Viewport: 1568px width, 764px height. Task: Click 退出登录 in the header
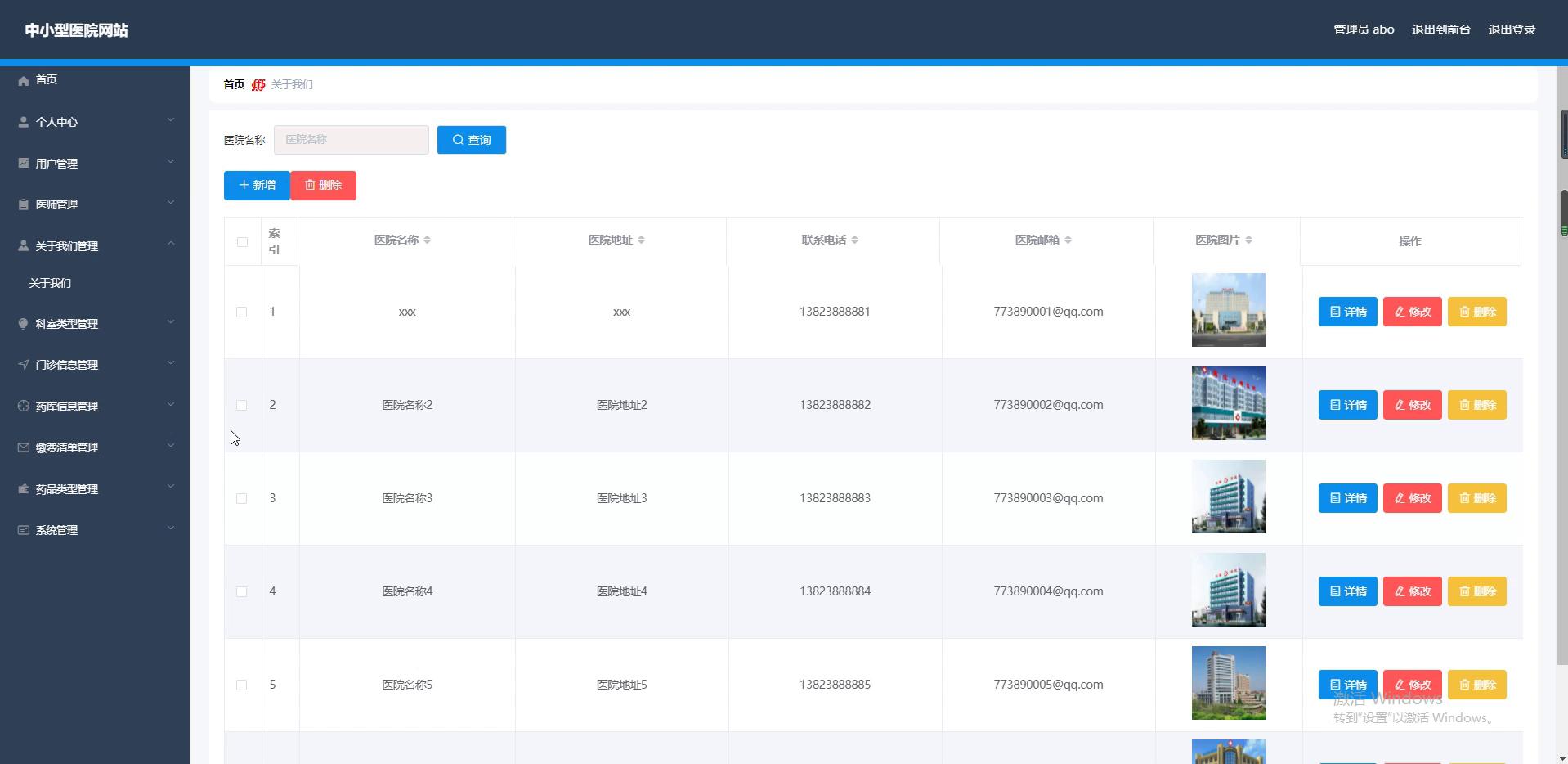(1511, 29)
